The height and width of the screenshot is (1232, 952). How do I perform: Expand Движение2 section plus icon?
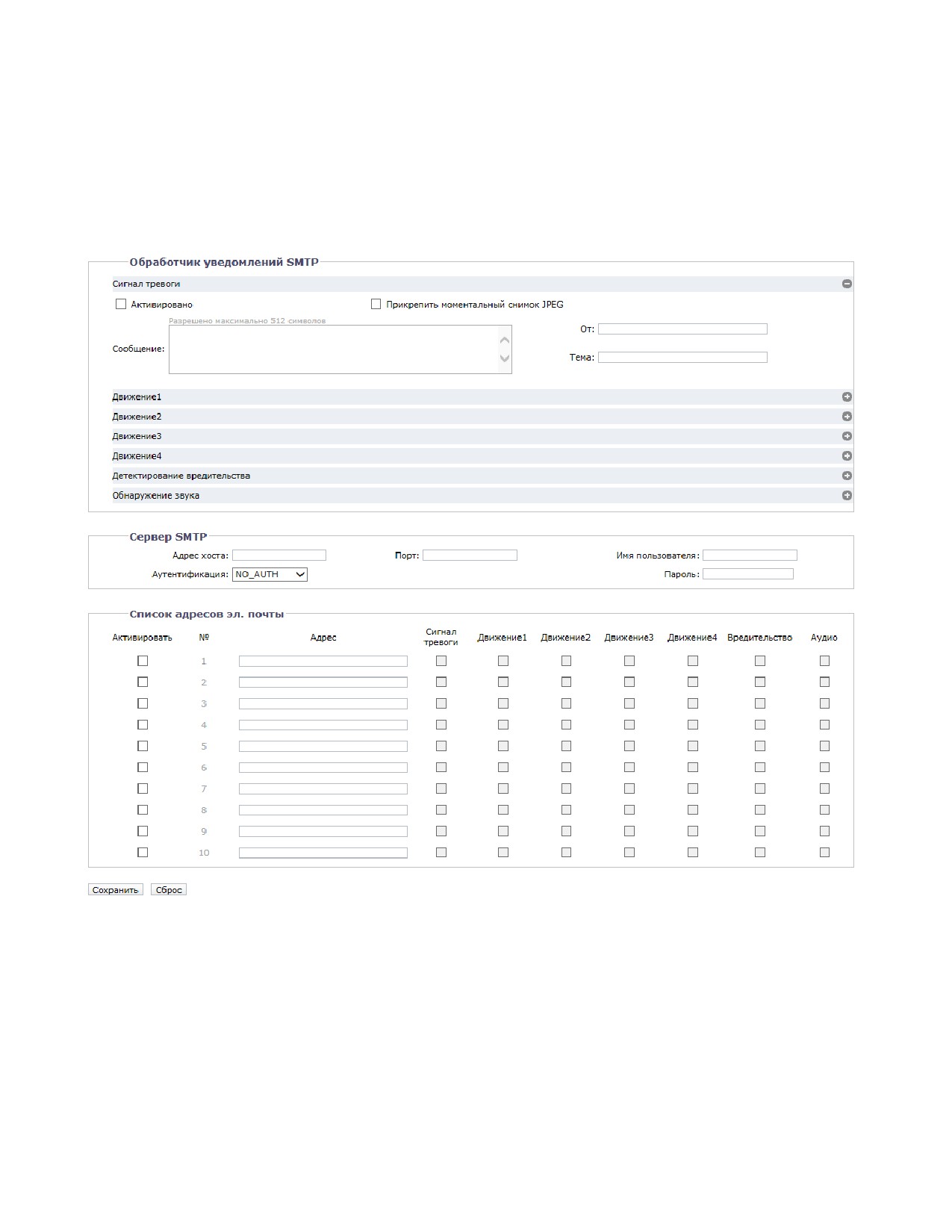(847, 417)
